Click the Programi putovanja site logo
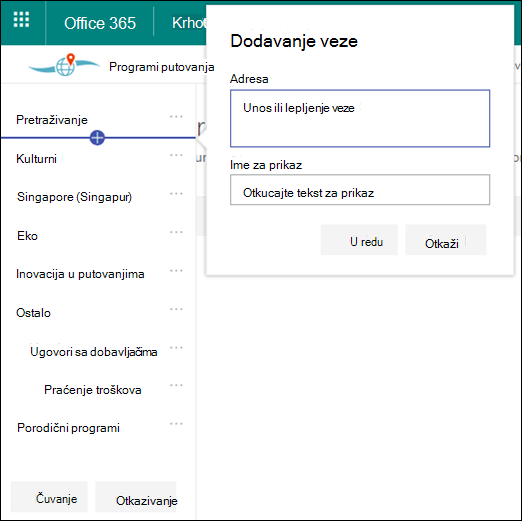 pyautogui.click(x=65, y=65)
